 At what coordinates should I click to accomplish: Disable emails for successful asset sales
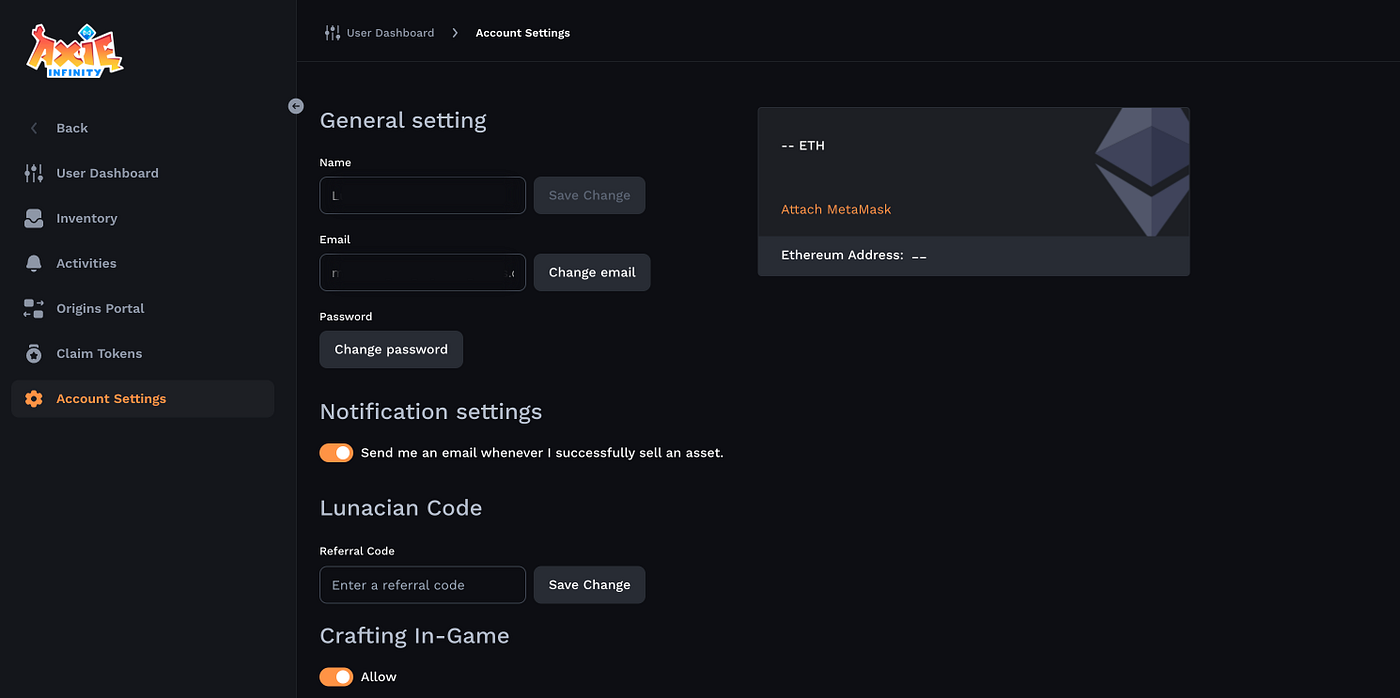[336, 452]
